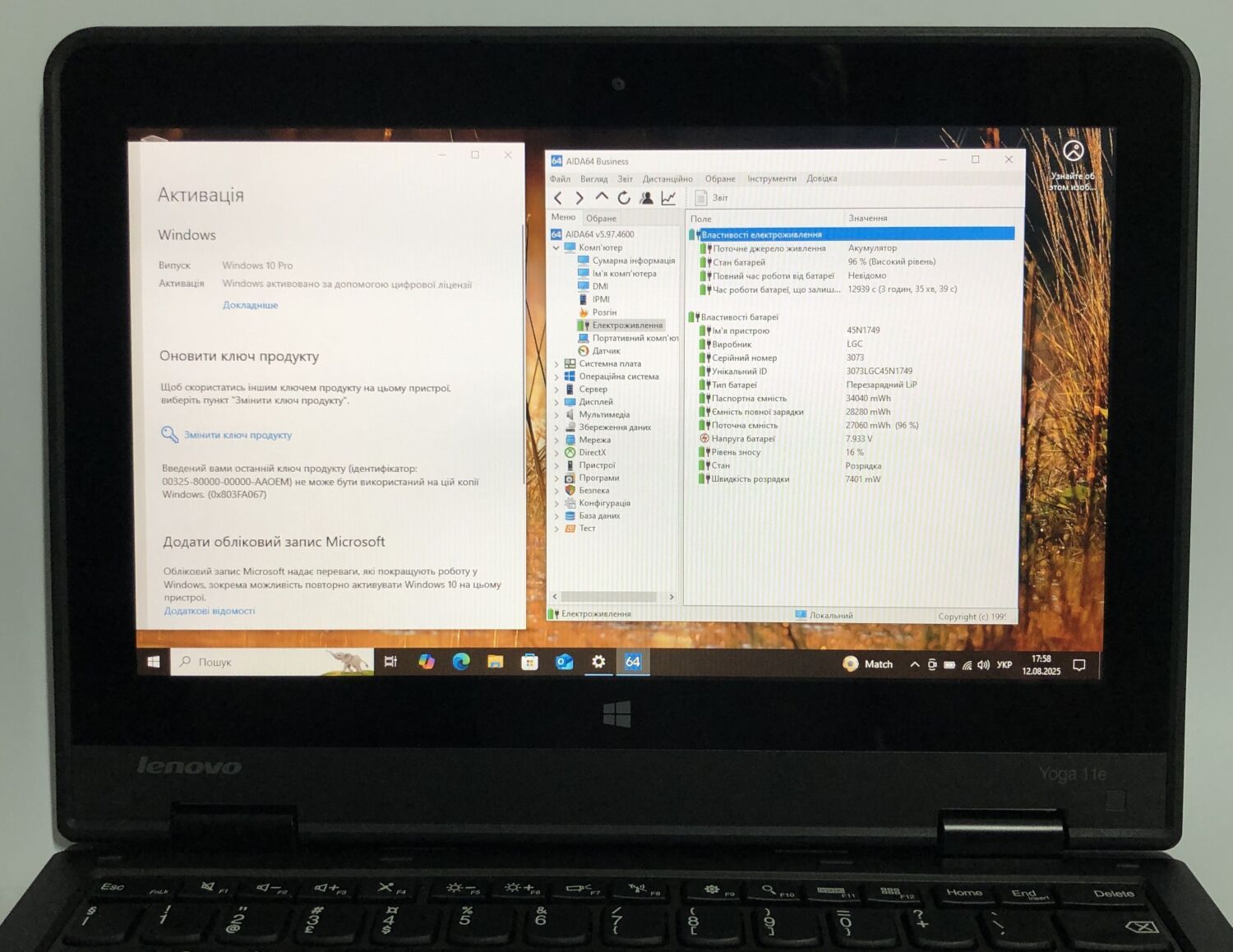
Task: Click the Звіт report toolbar button
Action: [712, 198]
